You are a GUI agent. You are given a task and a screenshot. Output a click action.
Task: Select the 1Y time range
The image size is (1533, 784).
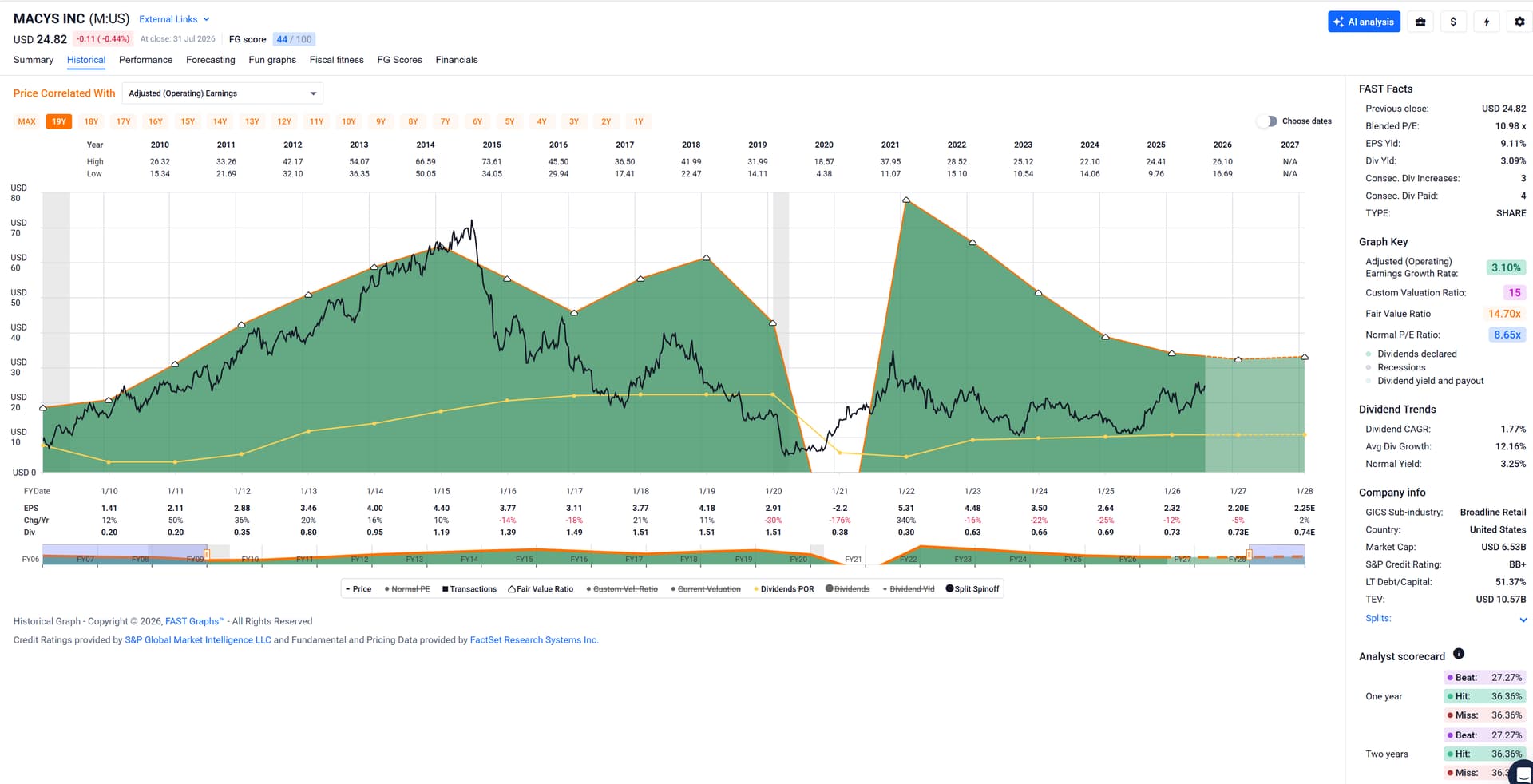pyautogui.click(x=639, y=121)
